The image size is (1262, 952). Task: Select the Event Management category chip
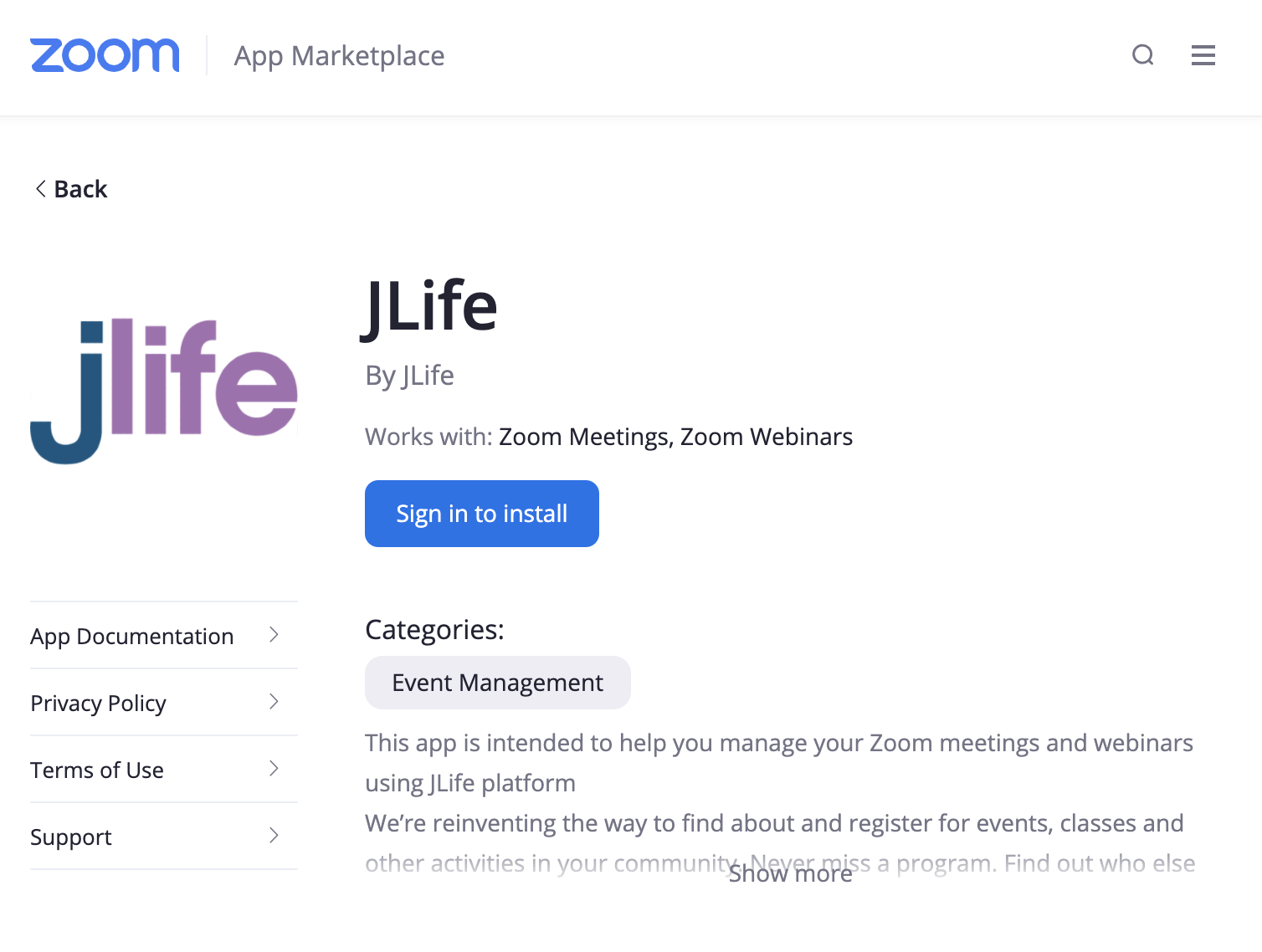(497, 682)
